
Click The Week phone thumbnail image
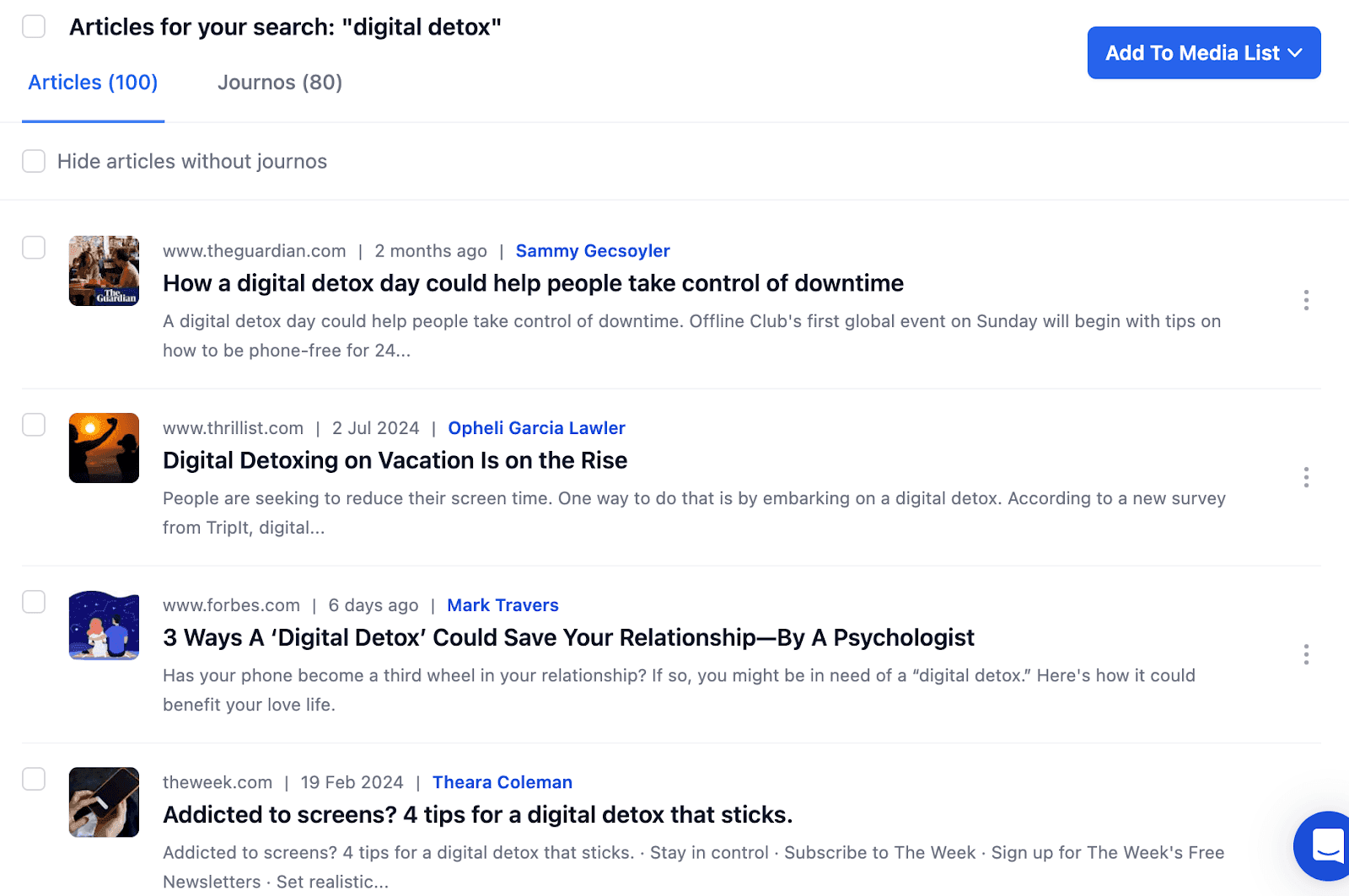coord(104,802)
